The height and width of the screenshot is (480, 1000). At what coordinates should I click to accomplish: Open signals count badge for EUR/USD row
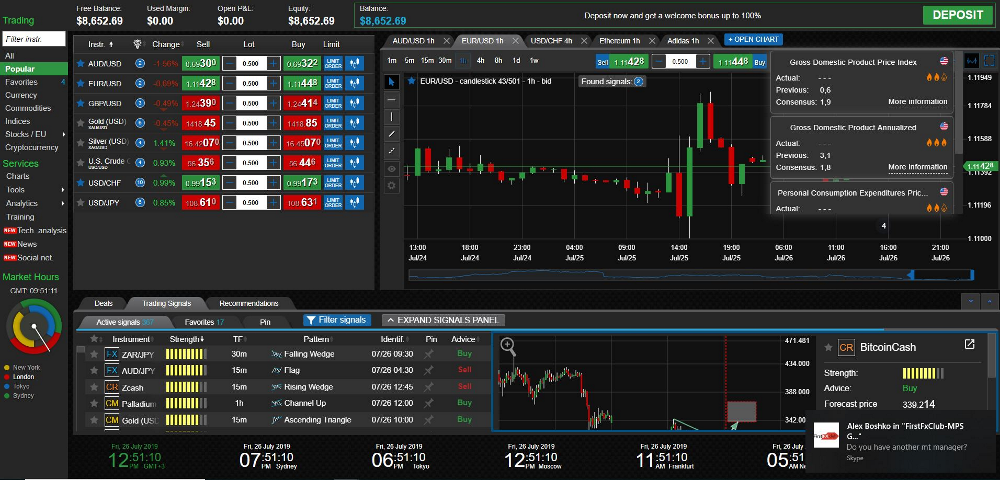[140, 84]
